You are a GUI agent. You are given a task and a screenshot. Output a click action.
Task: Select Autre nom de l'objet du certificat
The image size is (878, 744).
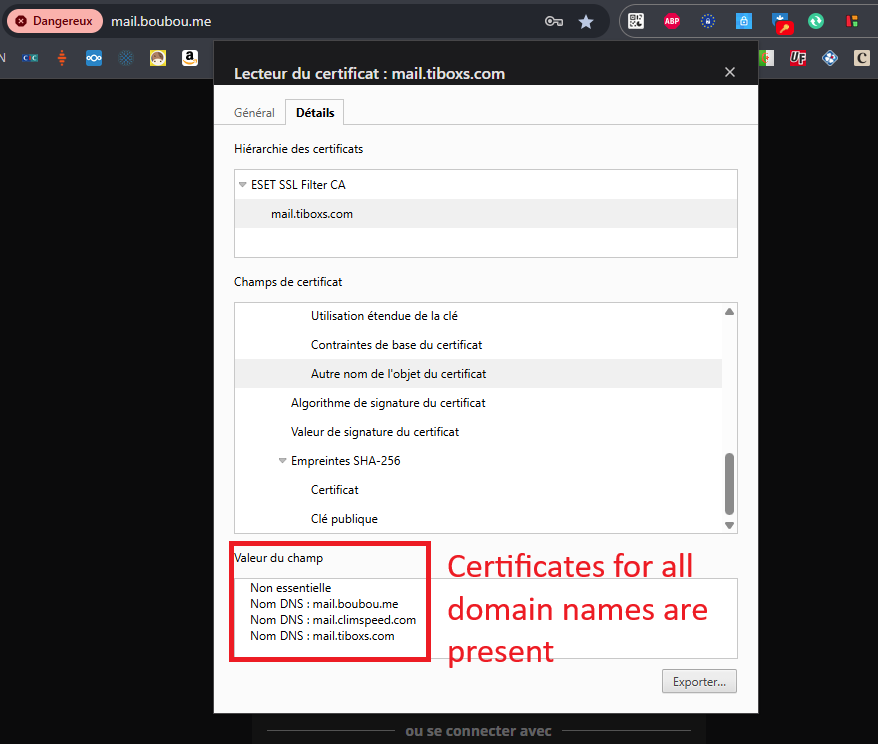[478, 374]
